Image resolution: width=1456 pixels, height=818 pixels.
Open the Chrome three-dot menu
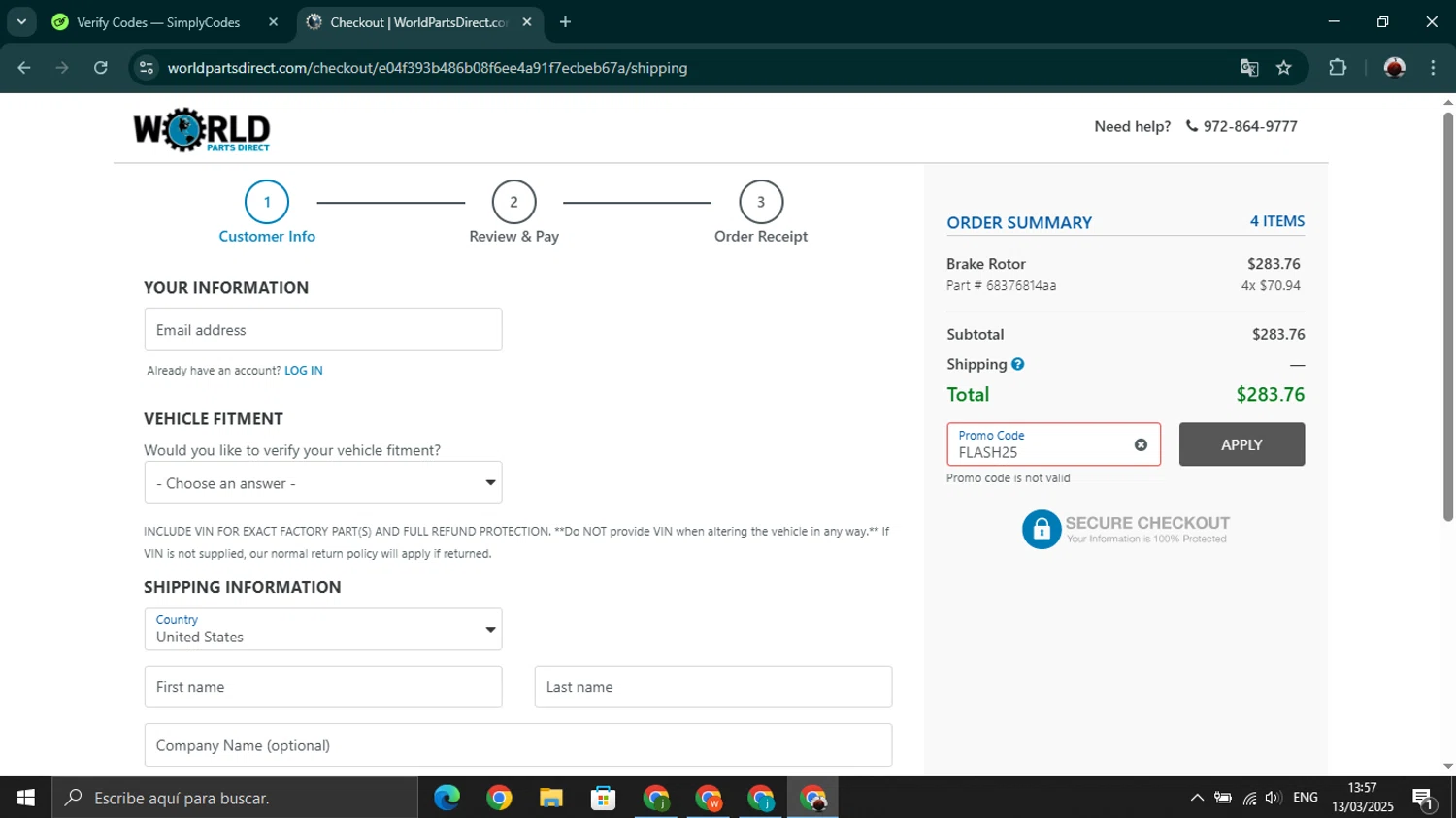point(1433,68)
